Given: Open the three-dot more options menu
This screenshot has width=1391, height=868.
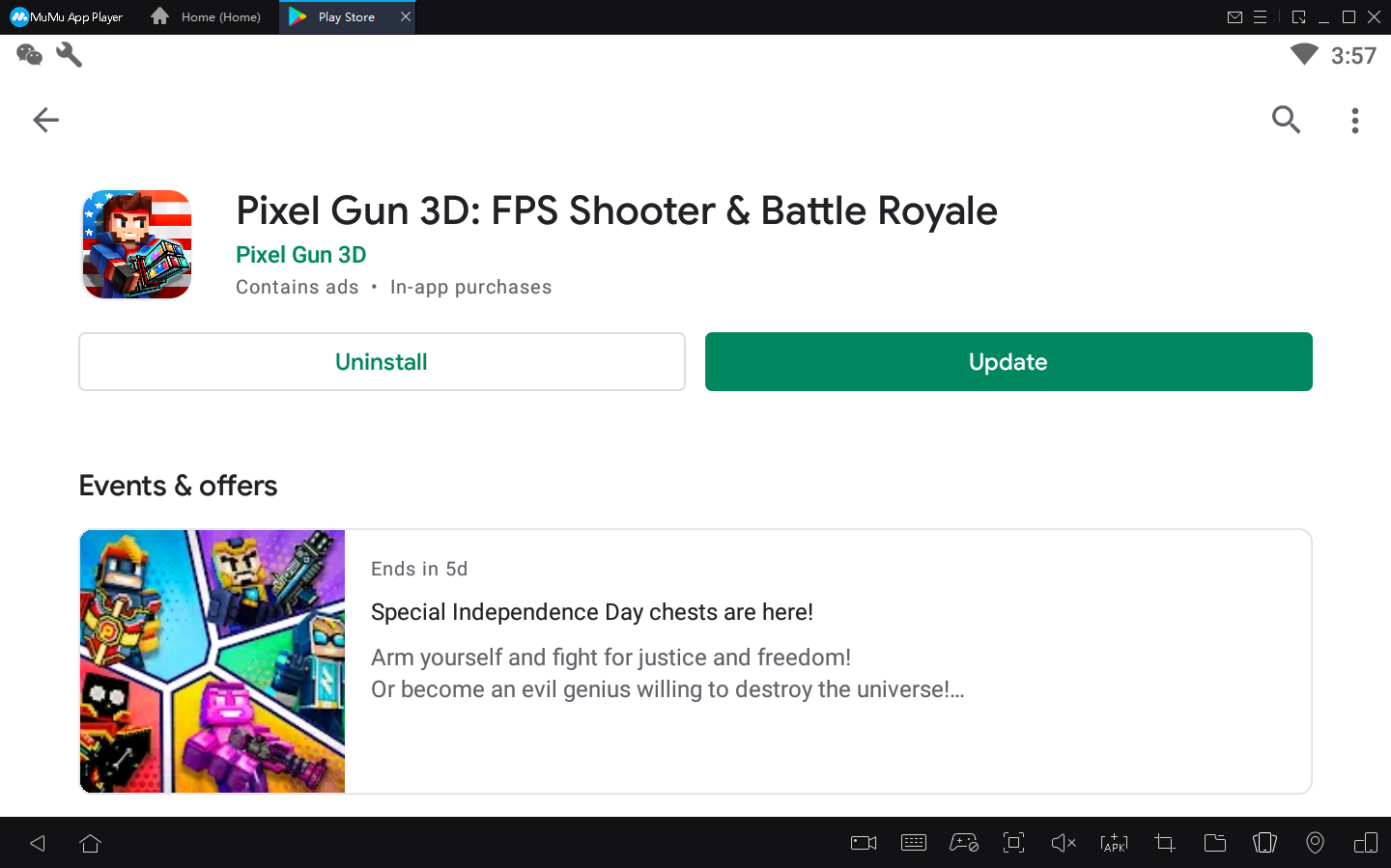Looking at the screenshot, I should click(1355, 120).
